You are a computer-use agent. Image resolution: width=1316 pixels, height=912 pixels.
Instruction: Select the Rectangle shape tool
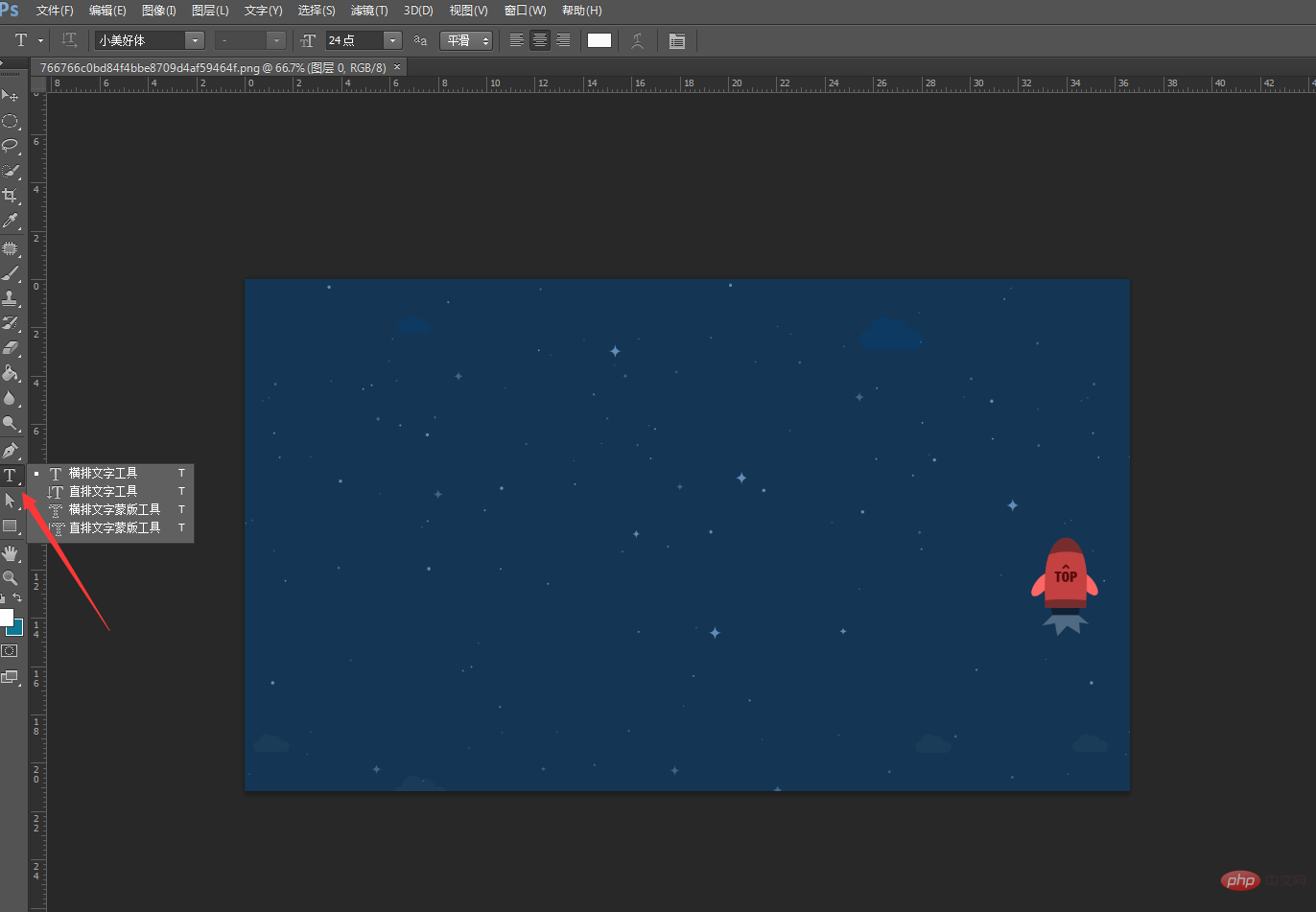(x=10, y=526)
